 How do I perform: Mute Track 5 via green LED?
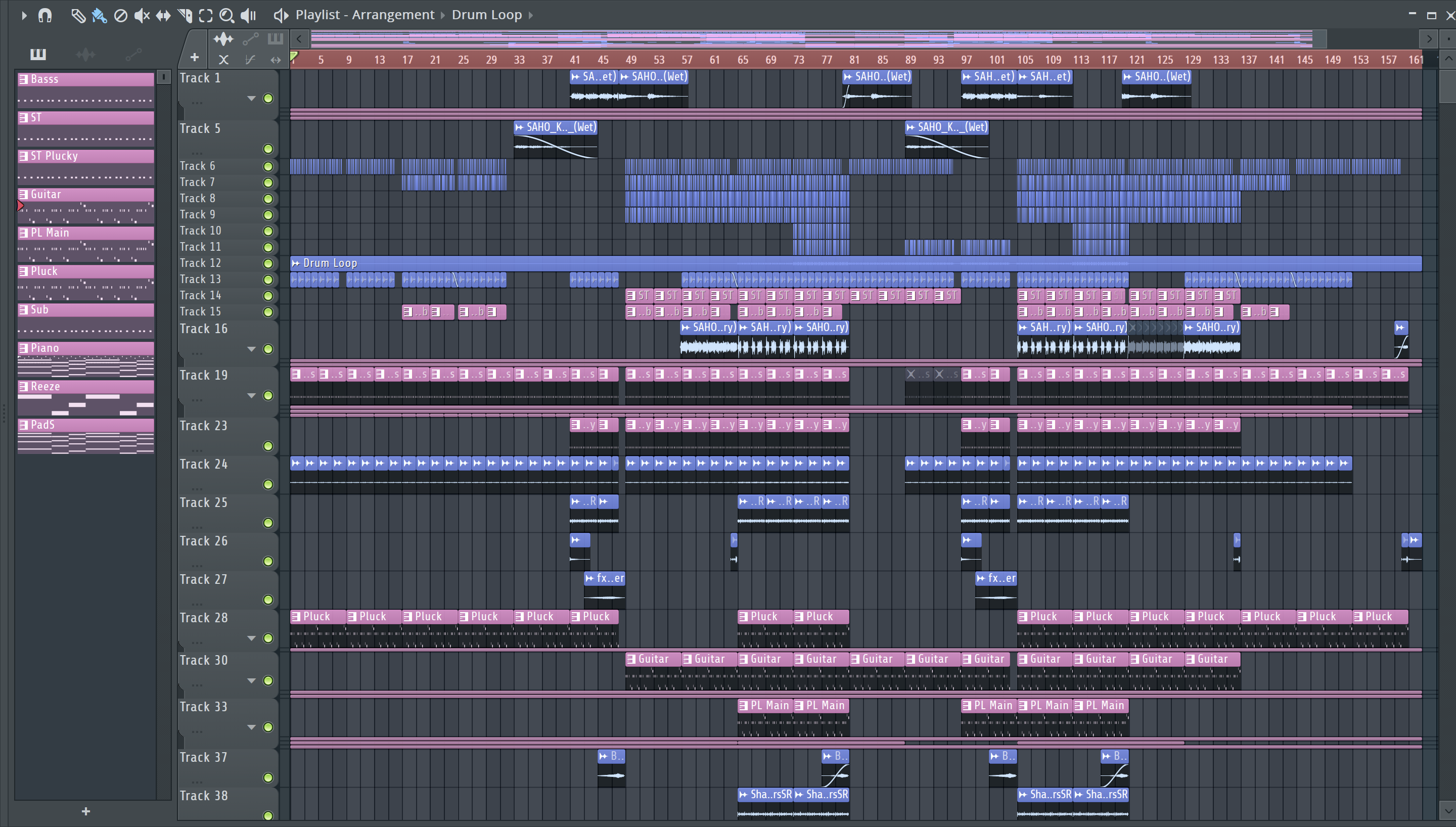[x=268, y=149]
